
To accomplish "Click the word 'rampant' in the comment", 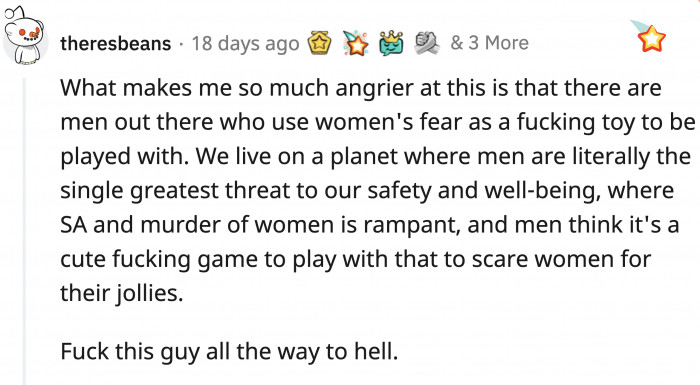I will pyautogui.click(x=411, y=225).
